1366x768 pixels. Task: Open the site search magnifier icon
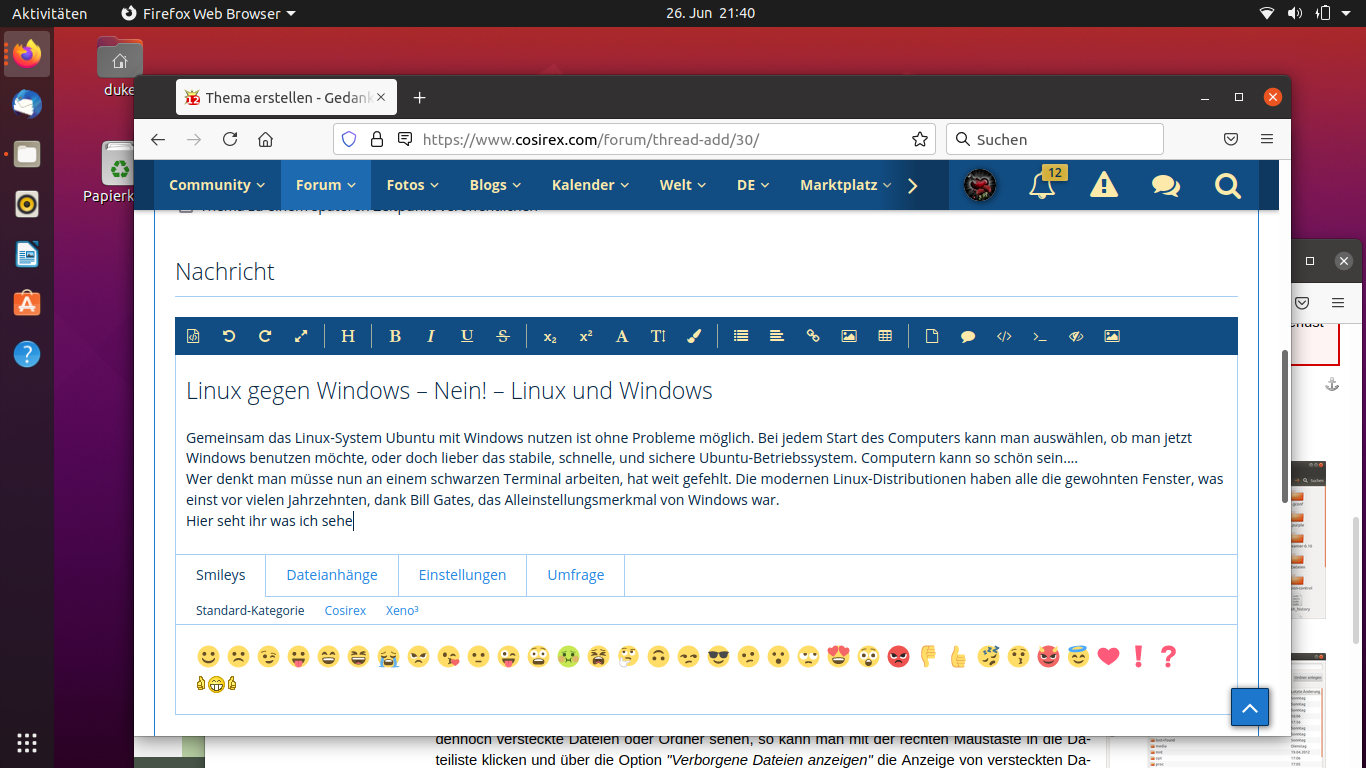pyautogui.click(x=1227, y=185)
